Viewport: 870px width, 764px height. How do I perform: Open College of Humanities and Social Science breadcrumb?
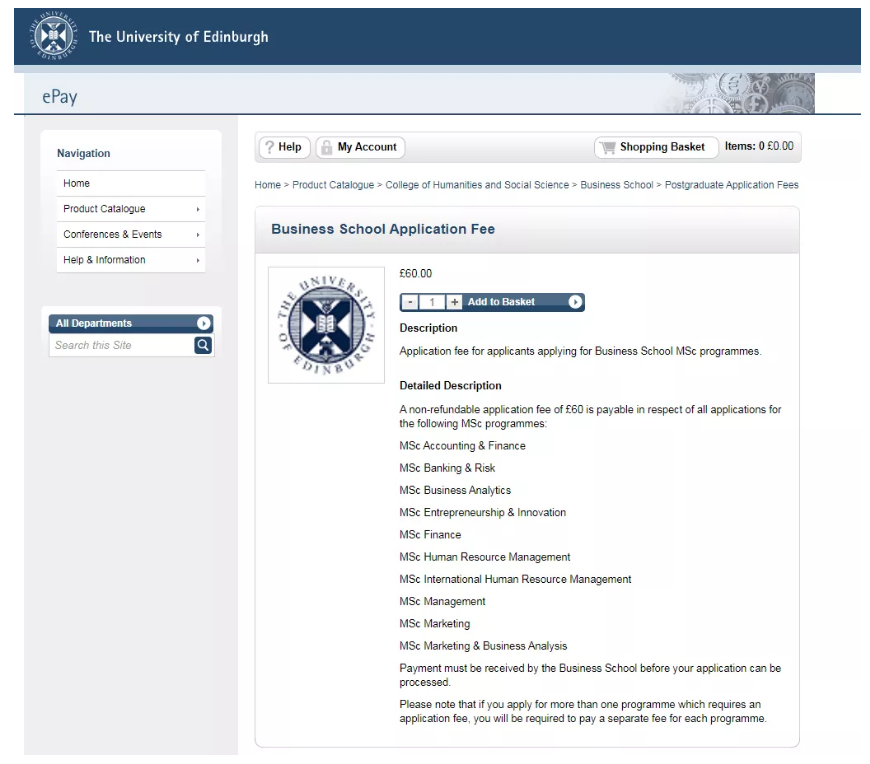point(477,185)
